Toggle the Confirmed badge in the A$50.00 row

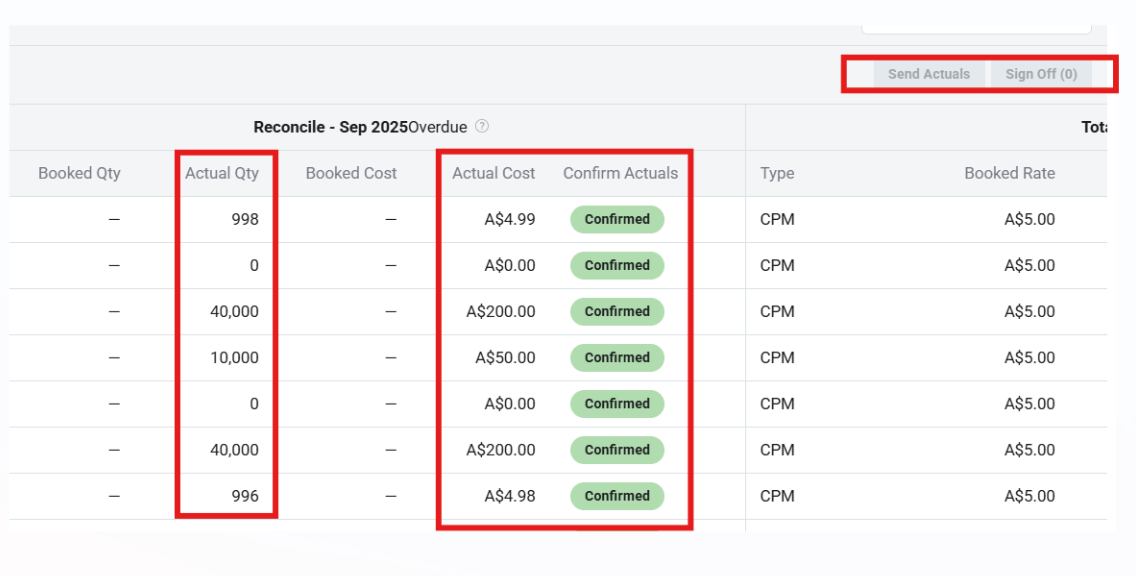point(617,357)
